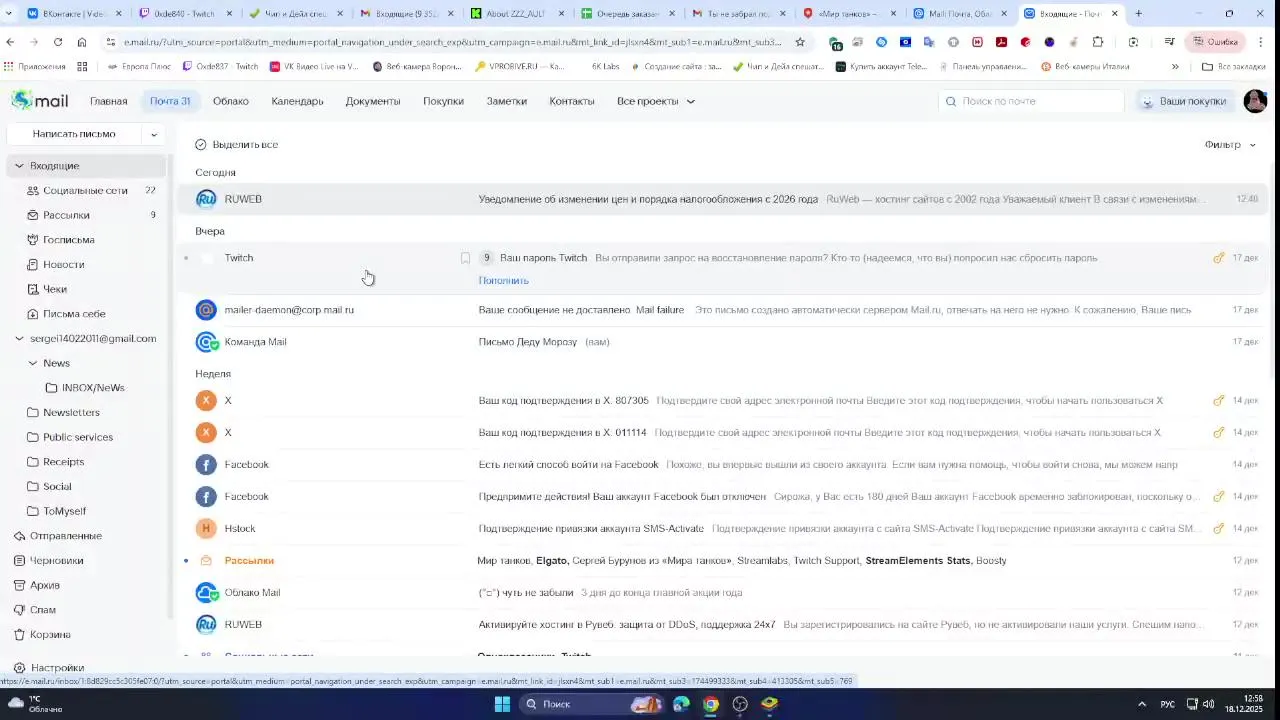
Task: Open the Госписьма folder
Action: 68,240
